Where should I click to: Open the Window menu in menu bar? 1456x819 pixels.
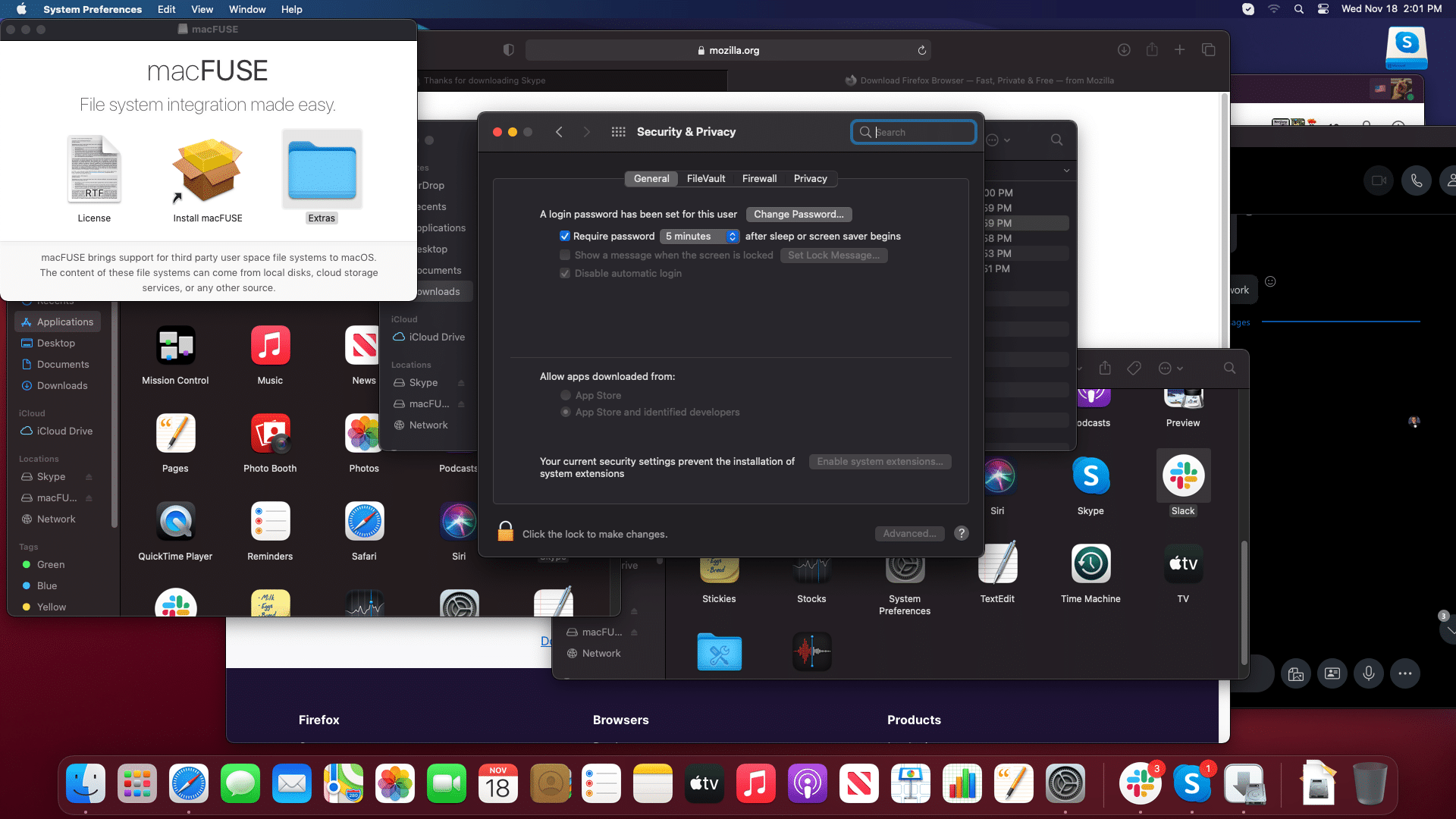[x=246, y=9]
